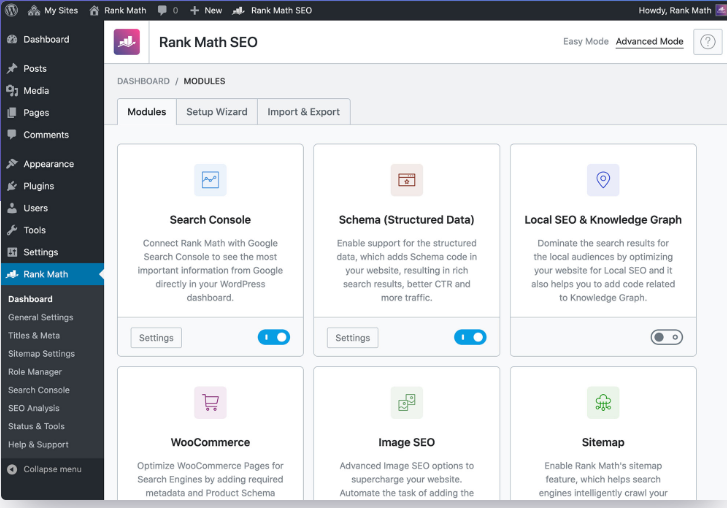The width and height of the screenshot is (727, 508).
Task: Disable the Schema module toggle
Action: [470, 337]
